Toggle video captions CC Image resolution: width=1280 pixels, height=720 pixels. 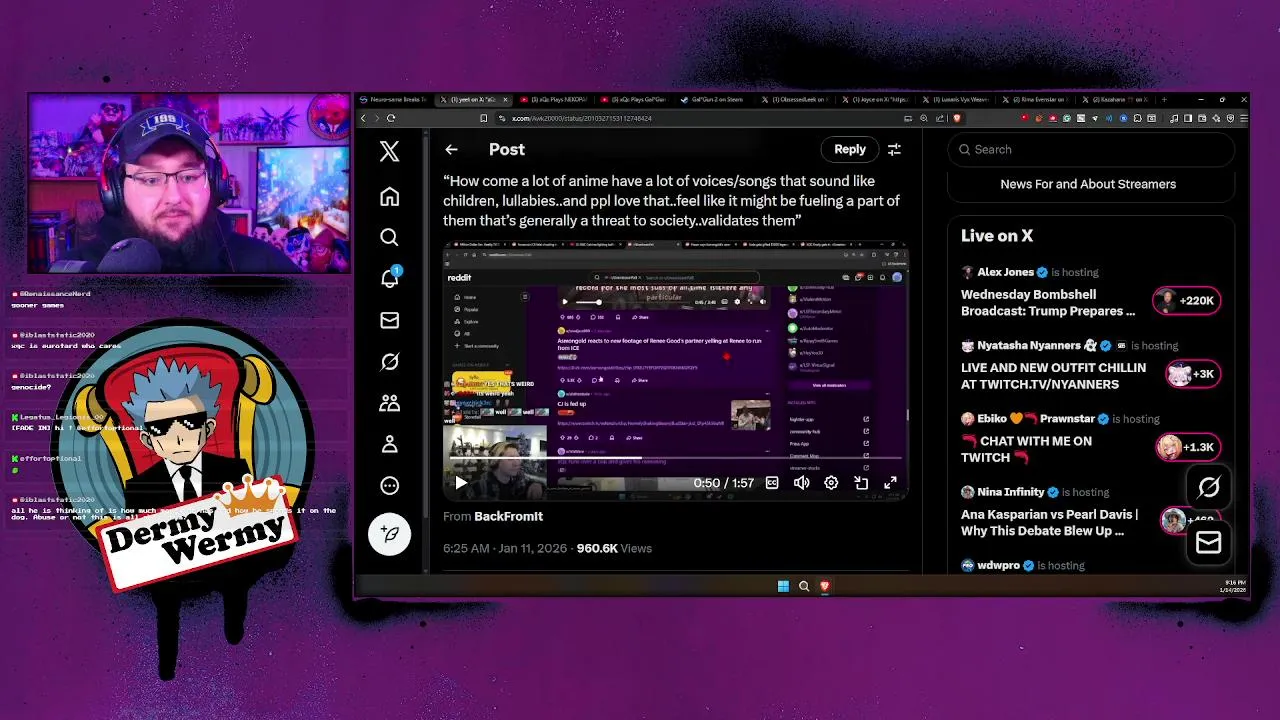point(772,483)
